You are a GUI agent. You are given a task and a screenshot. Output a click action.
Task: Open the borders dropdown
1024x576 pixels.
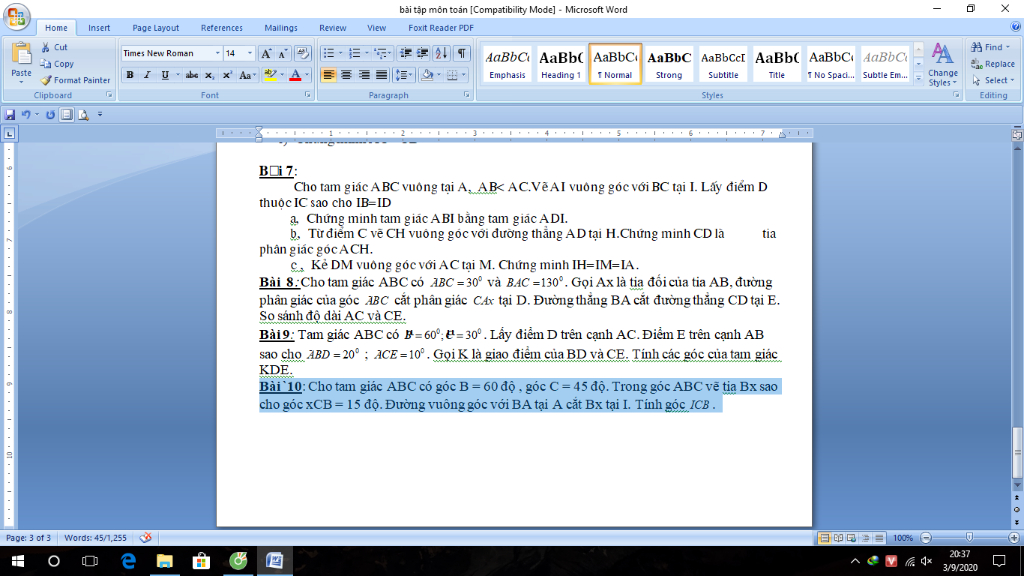click(x=464, y=75)
